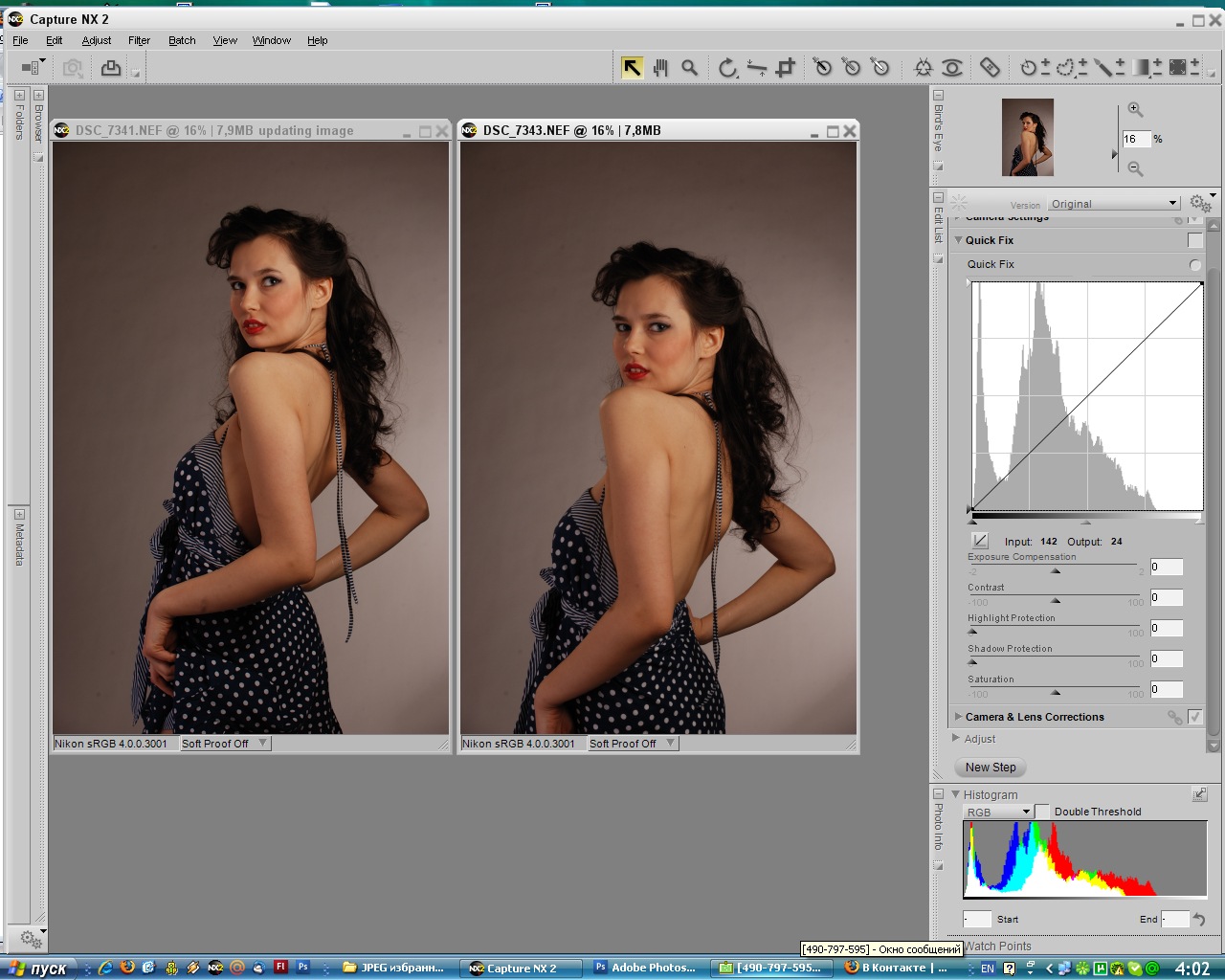This screenshot has height=980, width=1225.
Task: Select the Straighten tool
Action: pos(756,67)
